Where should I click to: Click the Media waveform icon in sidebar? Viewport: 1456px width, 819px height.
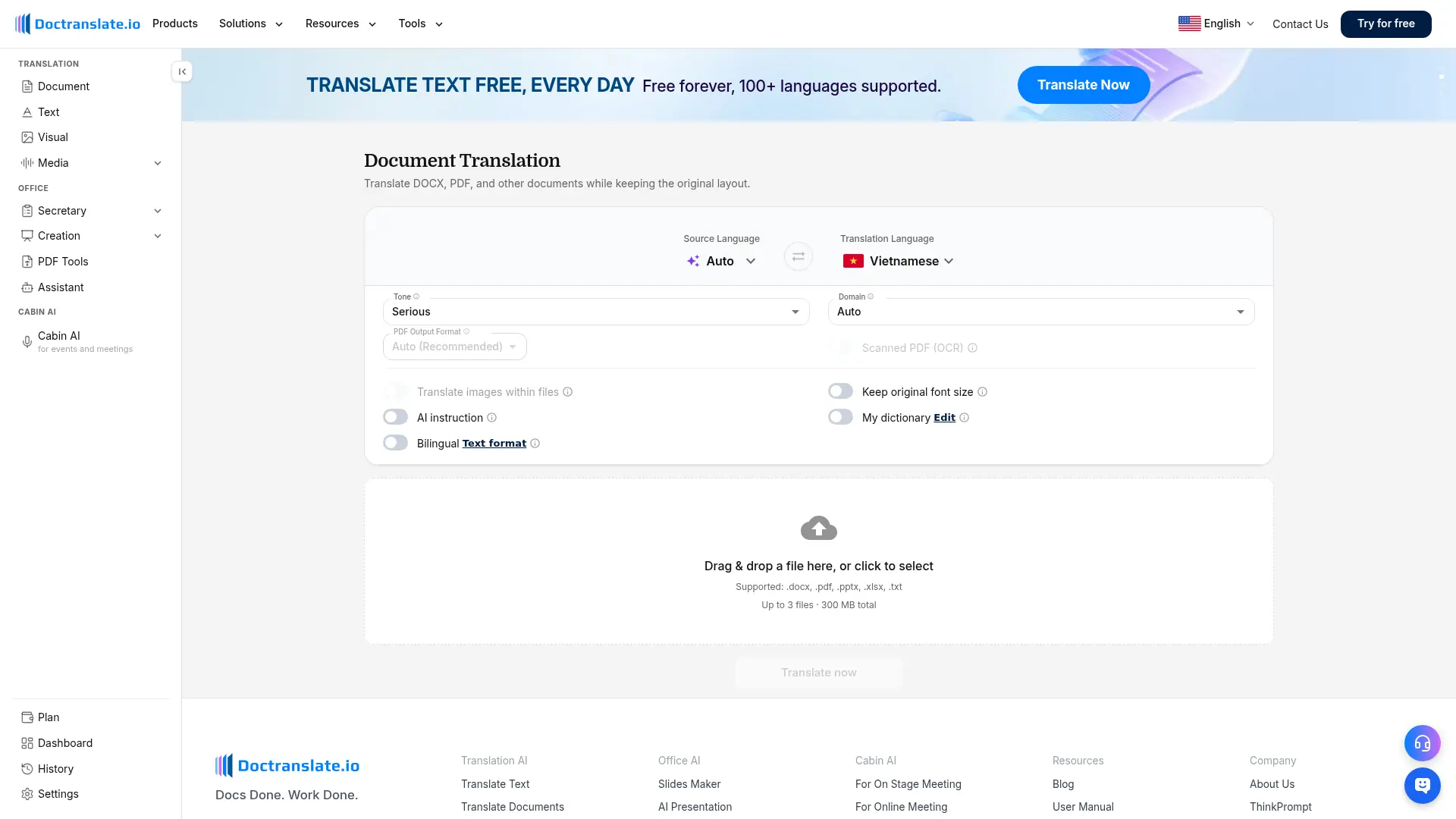27,163
